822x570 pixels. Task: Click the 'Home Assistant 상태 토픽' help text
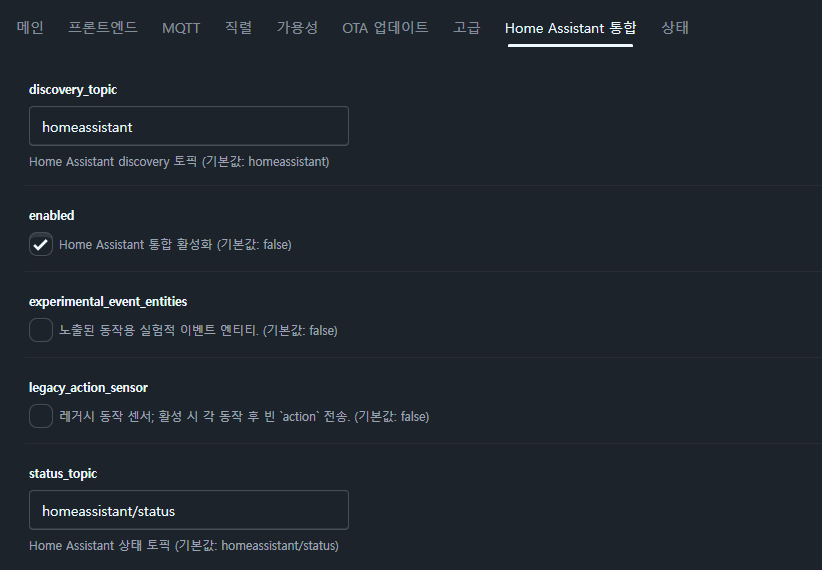(x=184, y=546)
